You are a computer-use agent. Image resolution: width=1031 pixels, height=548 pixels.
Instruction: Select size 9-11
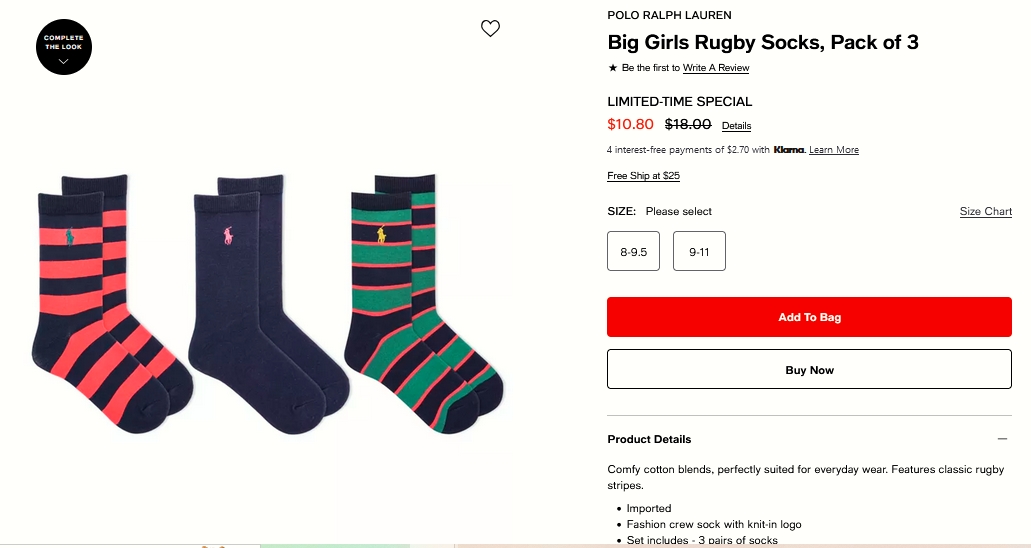699,252
